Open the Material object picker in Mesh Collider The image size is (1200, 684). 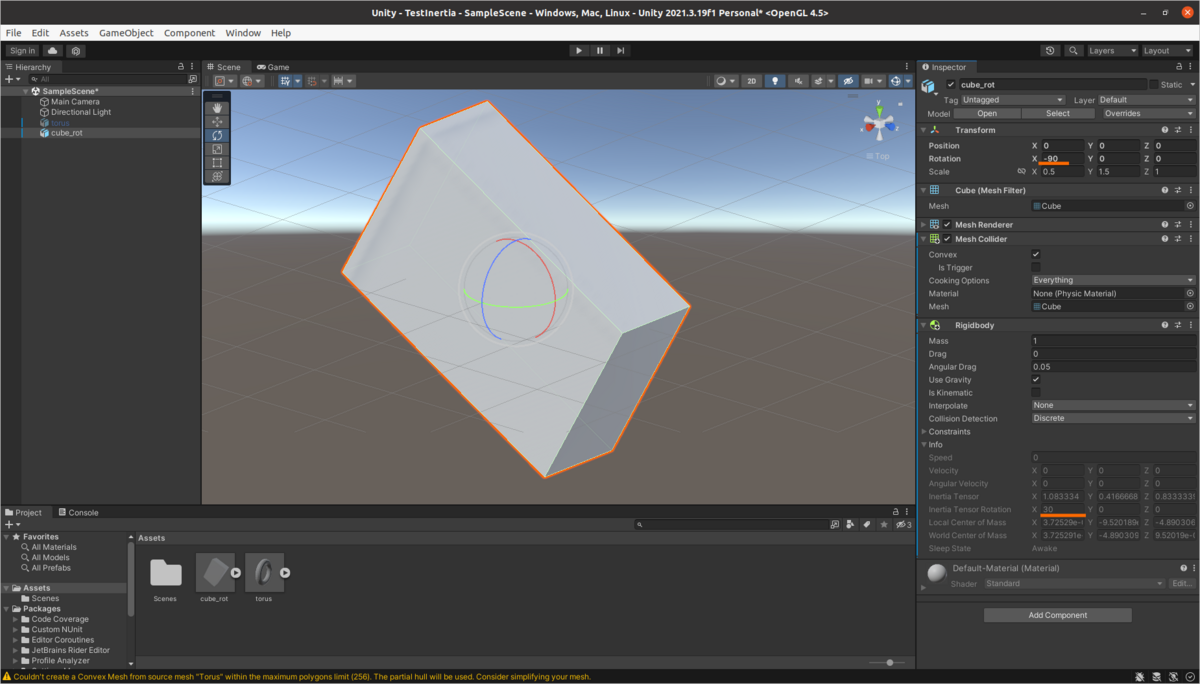coord(1190,293)
